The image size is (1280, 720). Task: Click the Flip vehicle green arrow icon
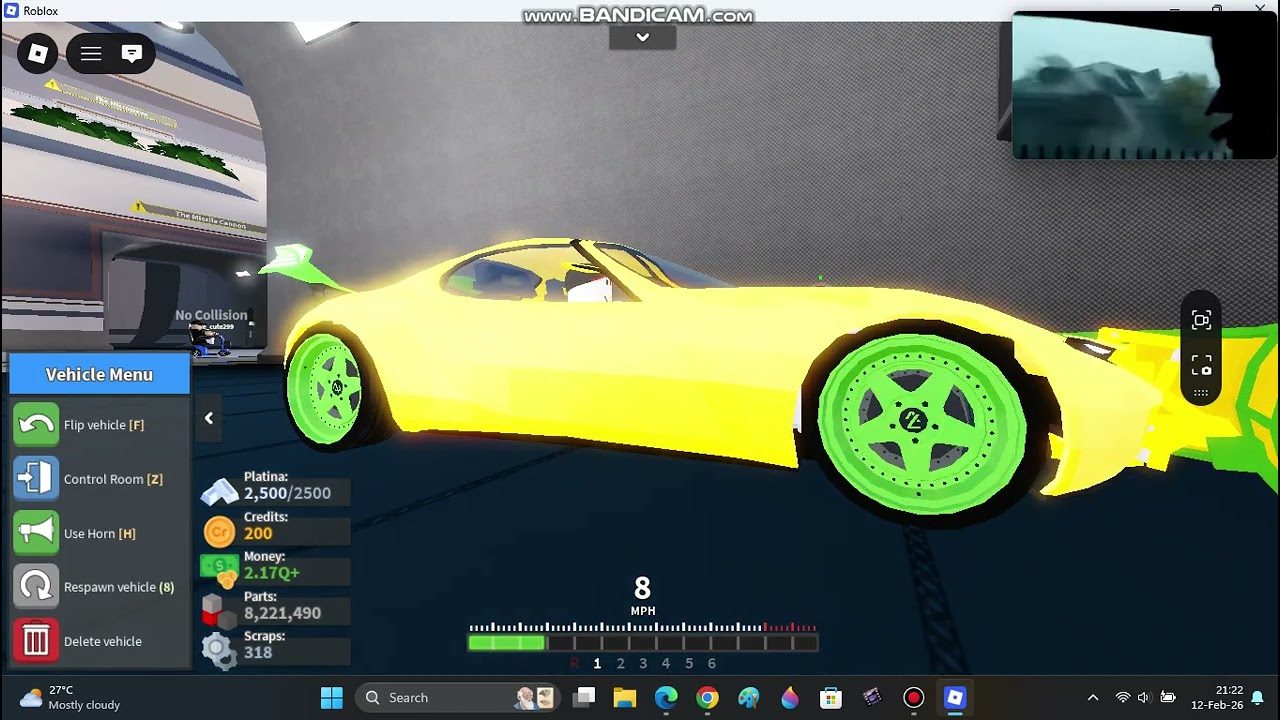pos(36,425)
